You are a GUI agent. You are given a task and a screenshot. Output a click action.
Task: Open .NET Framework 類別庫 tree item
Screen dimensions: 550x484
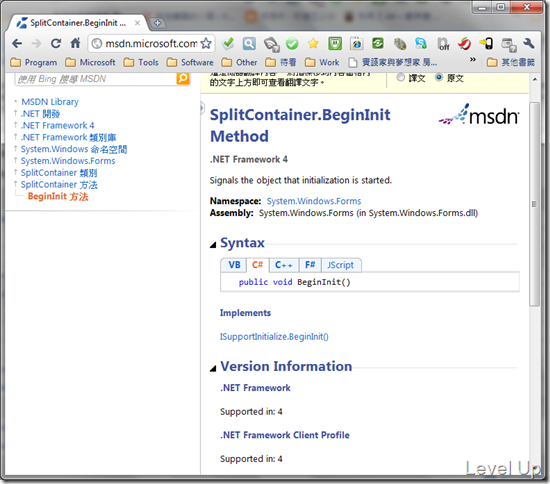(x=68, y=137)
